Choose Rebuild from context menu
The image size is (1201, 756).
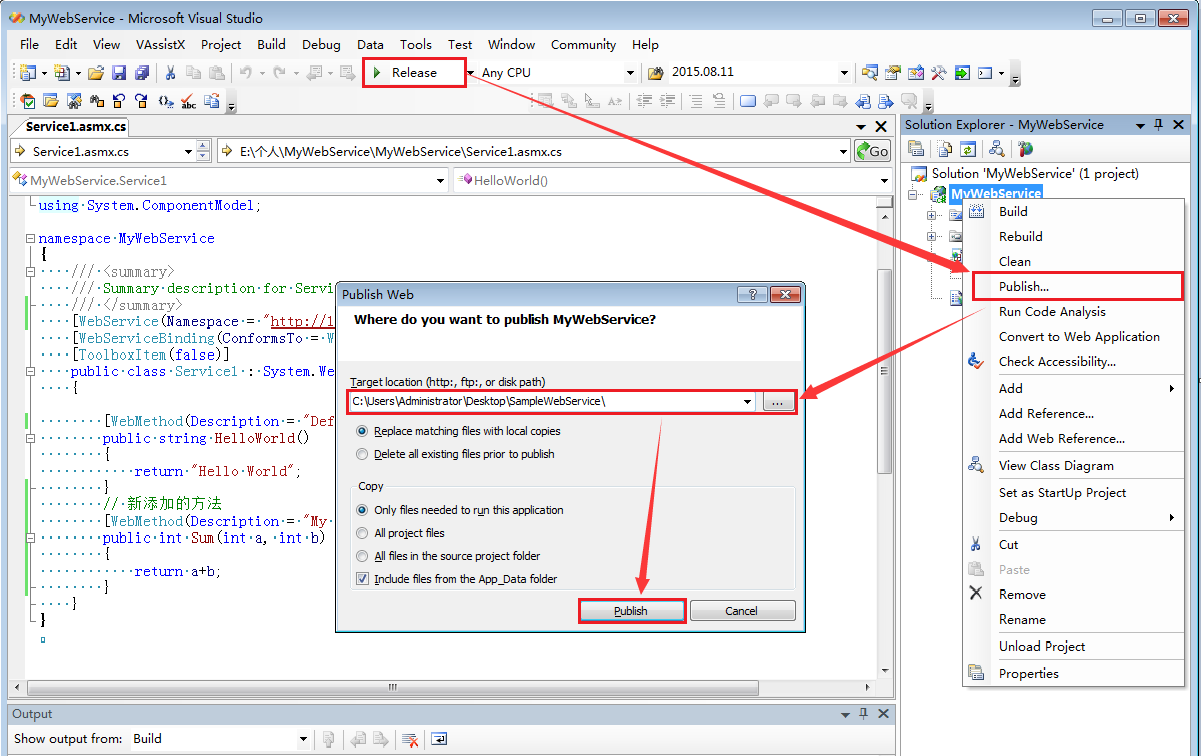1074,236
